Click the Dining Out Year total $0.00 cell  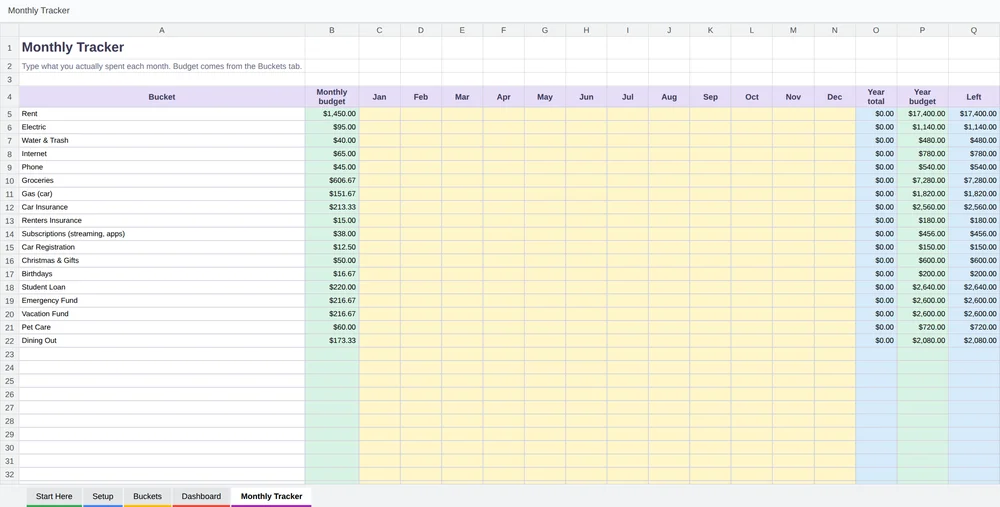876,341
